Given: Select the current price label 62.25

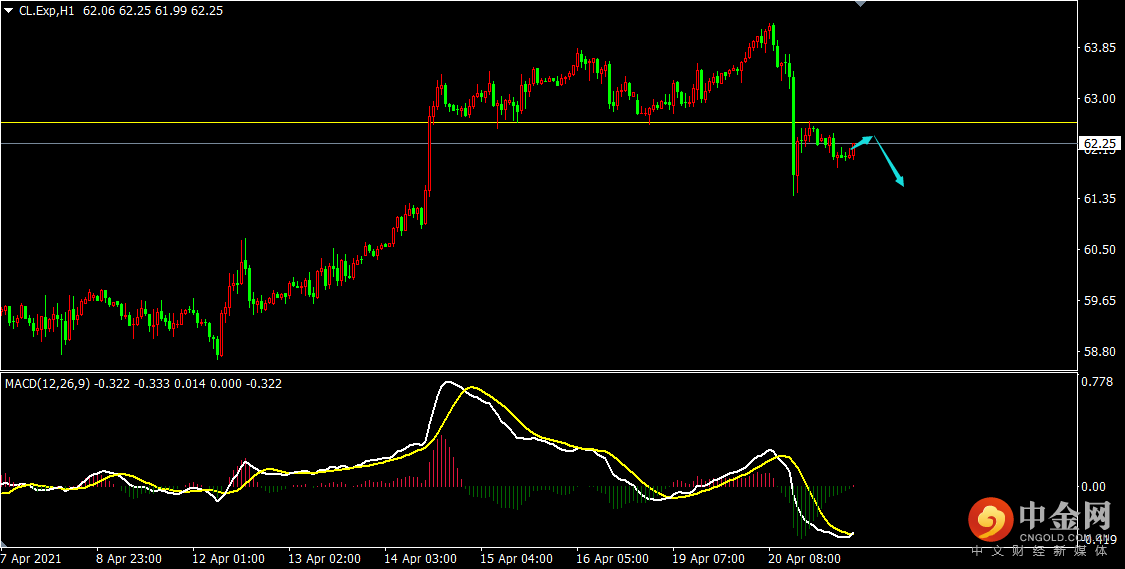Looking at the screenshot, I should click(x=1100, y=144).
